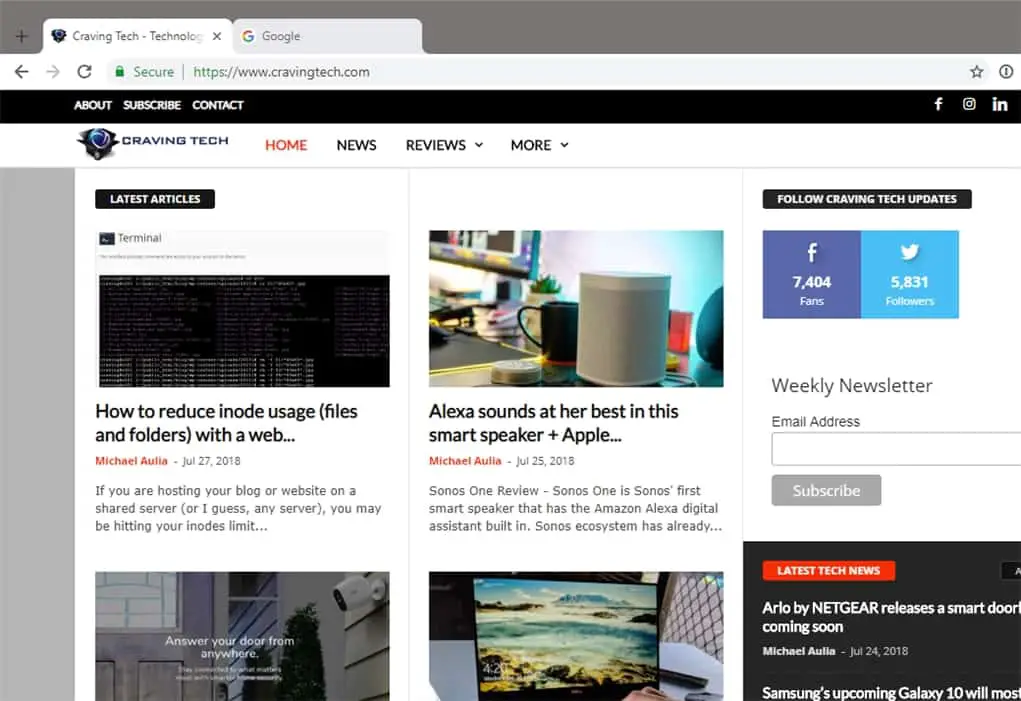Image resolution: width=1021 pixels, height=701 pixels.
Task: Close the Craving Tech browser tab
Action: 217,36
